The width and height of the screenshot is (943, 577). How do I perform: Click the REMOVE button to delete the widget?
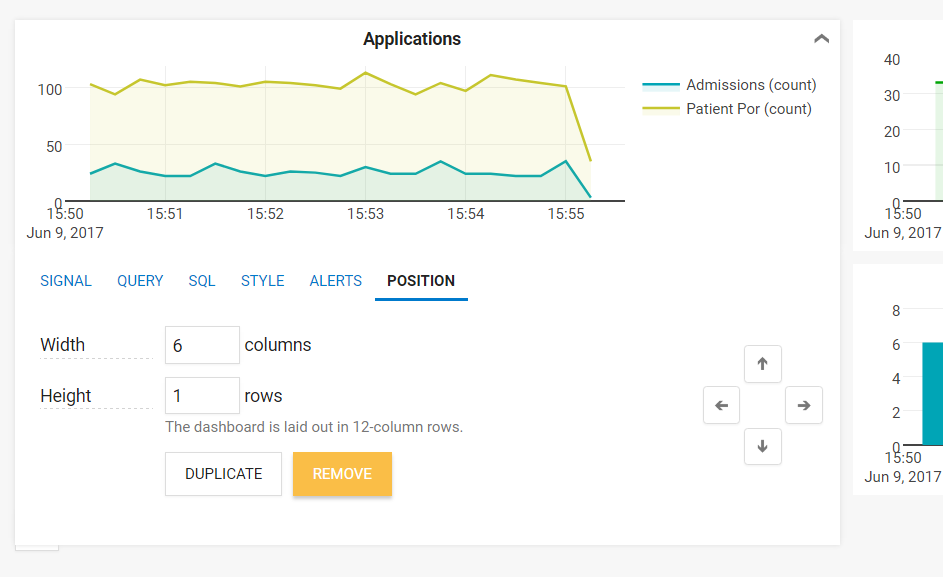pyautogui.click(x=342, y=473)
